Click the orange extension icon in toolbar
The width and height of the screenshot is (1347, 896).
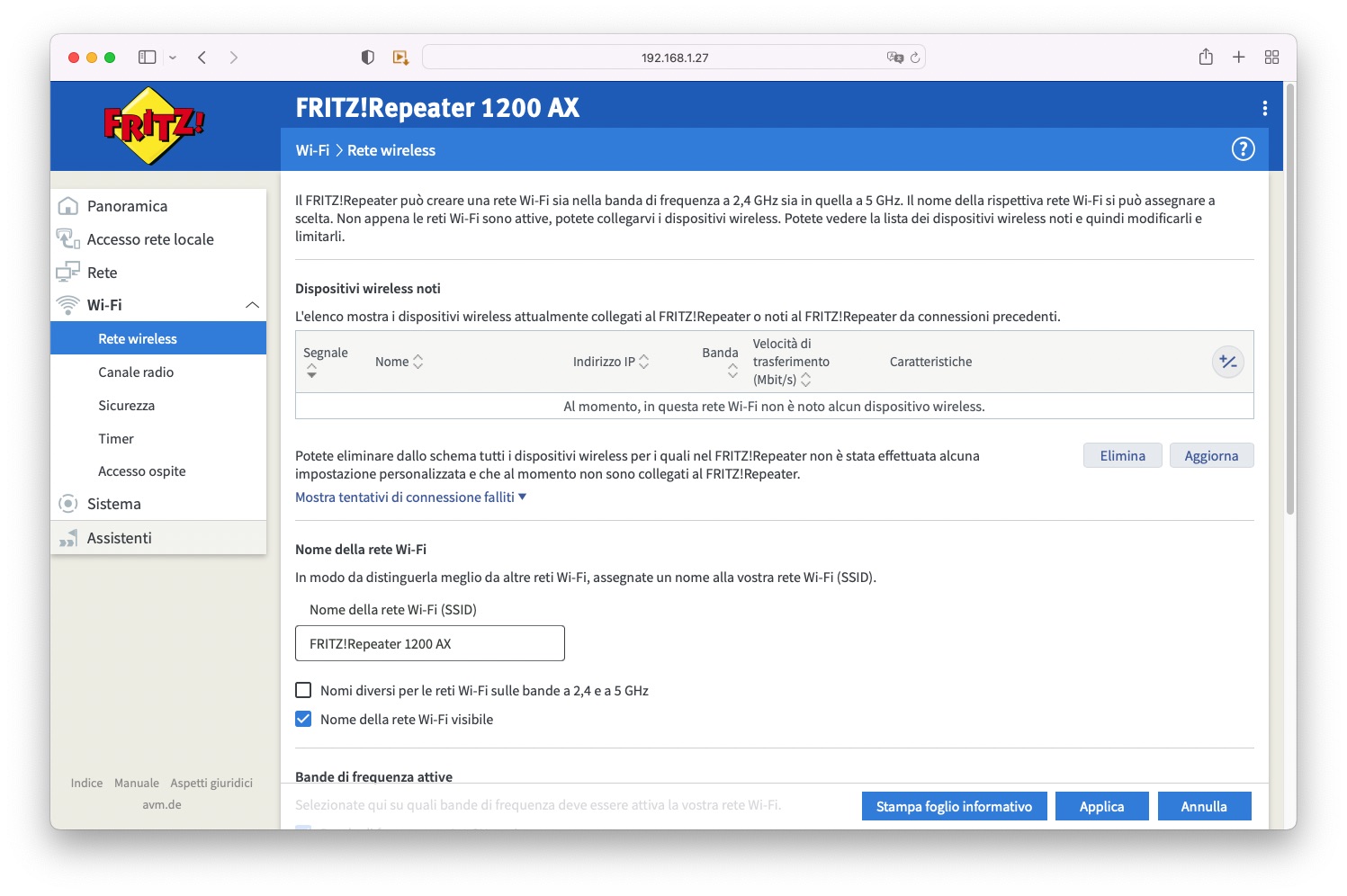point(400,58)
